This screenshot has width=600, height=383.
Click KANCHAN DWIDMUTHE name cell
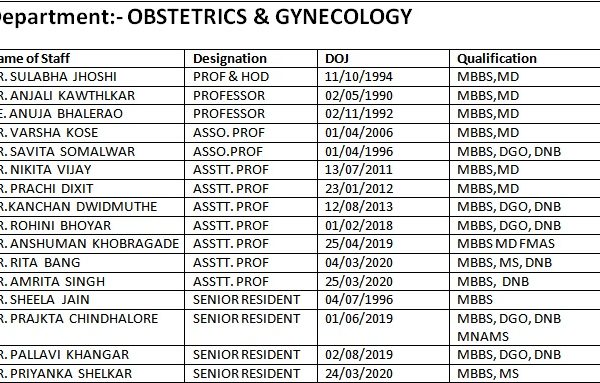tap(92, 207)
